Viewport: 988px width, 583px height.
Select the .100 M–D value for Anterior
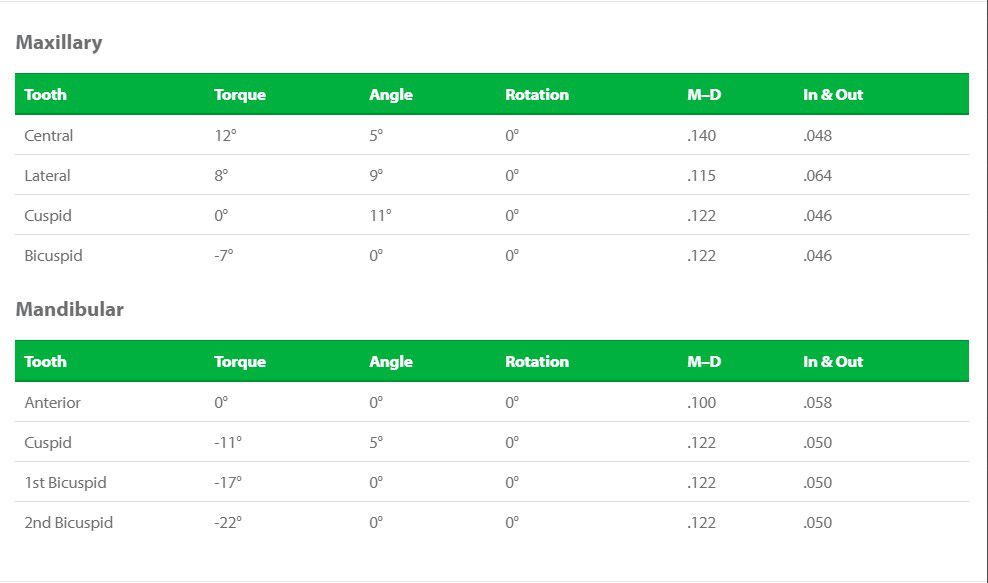tap(701, 403)
